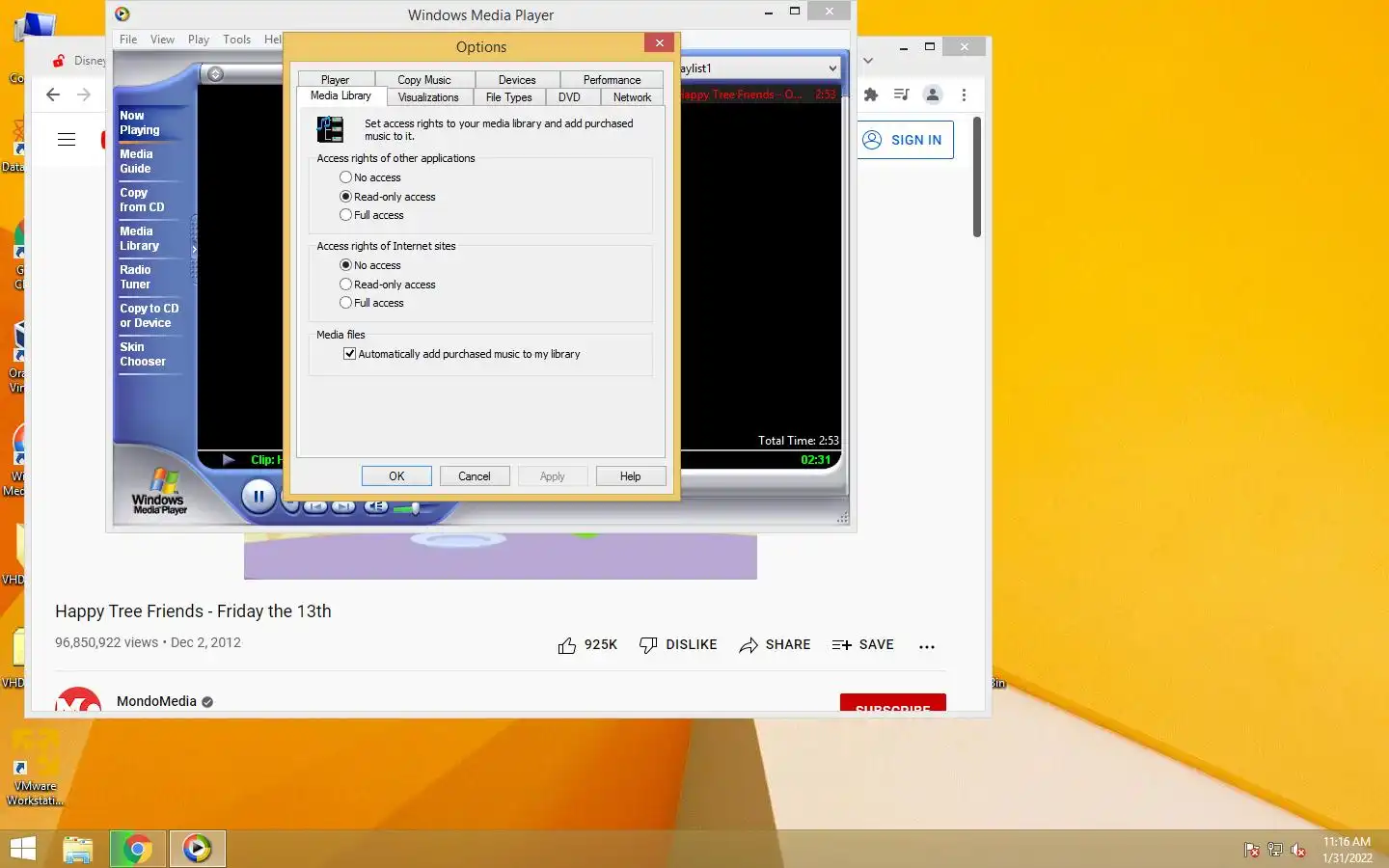Click the show/hide menu bar button above video
1389x868 pixels.
click(216, 74)
